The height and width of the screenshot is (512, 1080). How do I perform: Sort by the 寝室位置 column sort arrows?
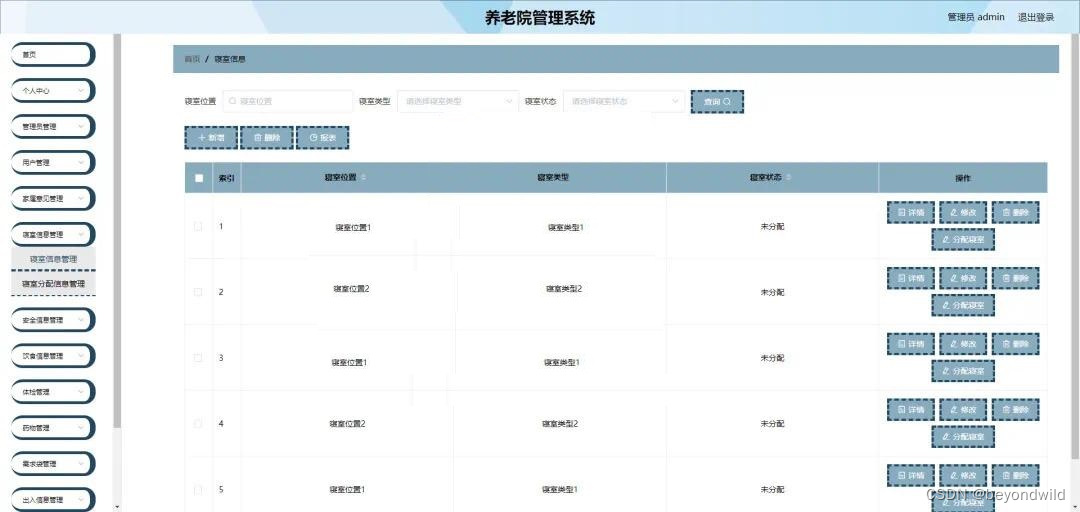364,178
